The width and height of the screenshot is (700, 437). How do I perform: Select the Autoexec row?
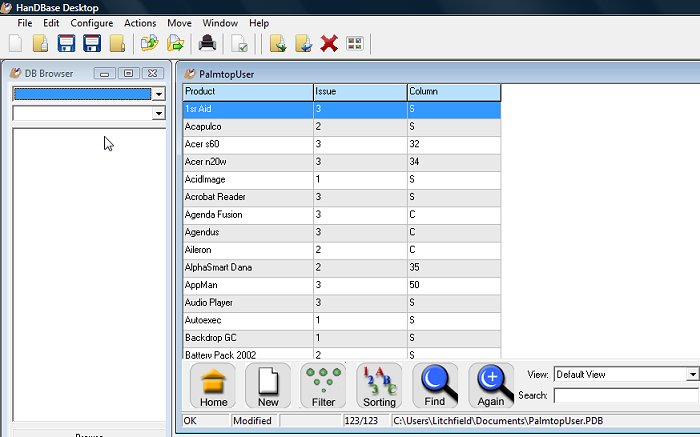342,320
